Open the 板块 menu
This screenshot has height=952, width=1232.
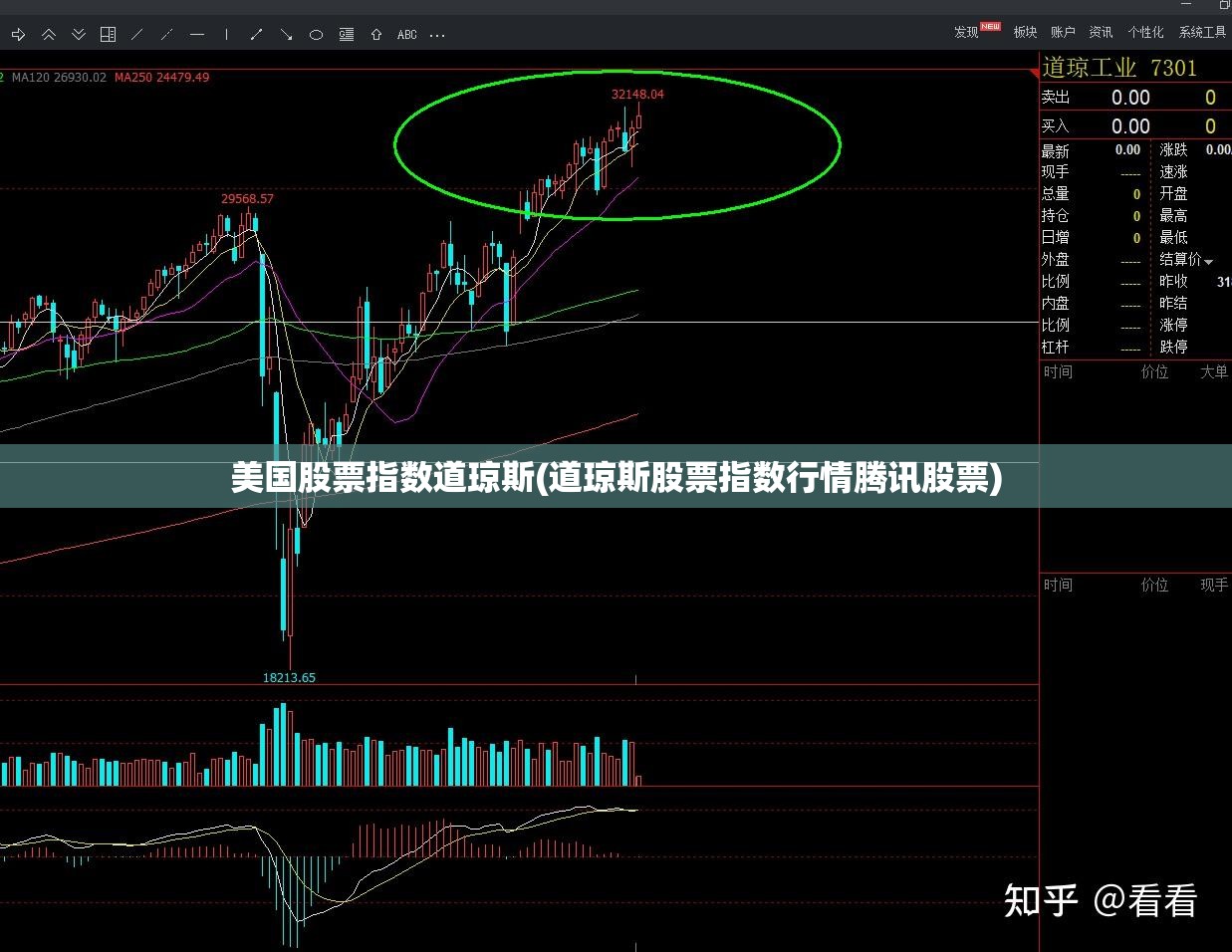pos(1026,32)
